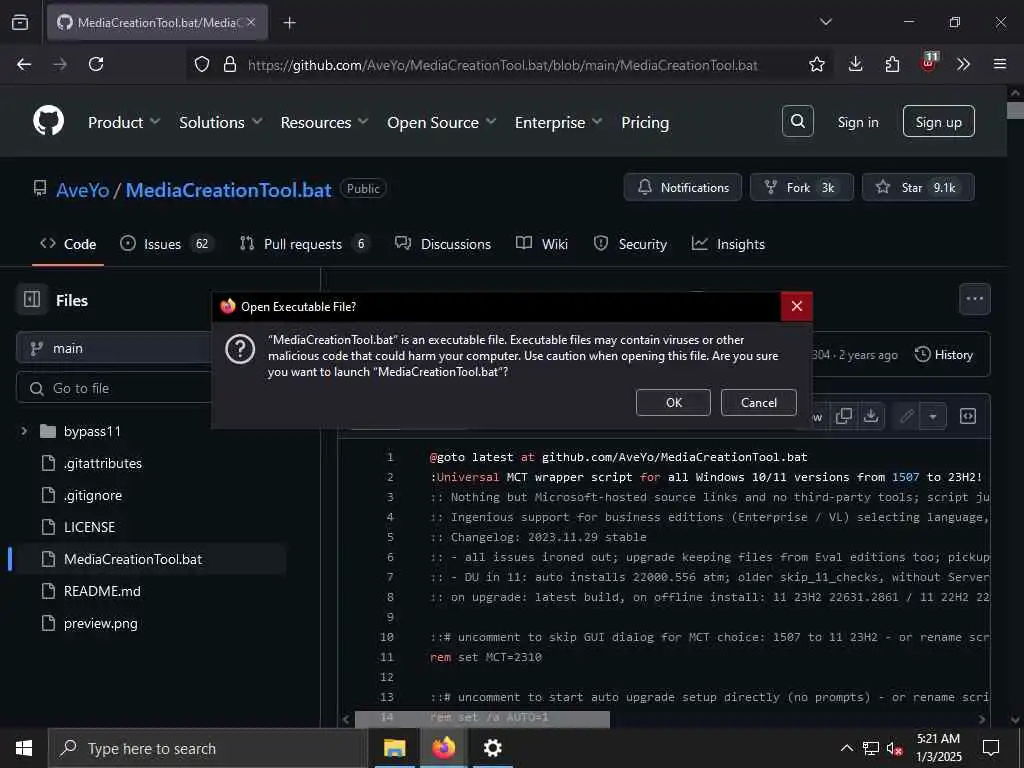
Task: Open the Wiki tab
Action: [x=542, y=244]
